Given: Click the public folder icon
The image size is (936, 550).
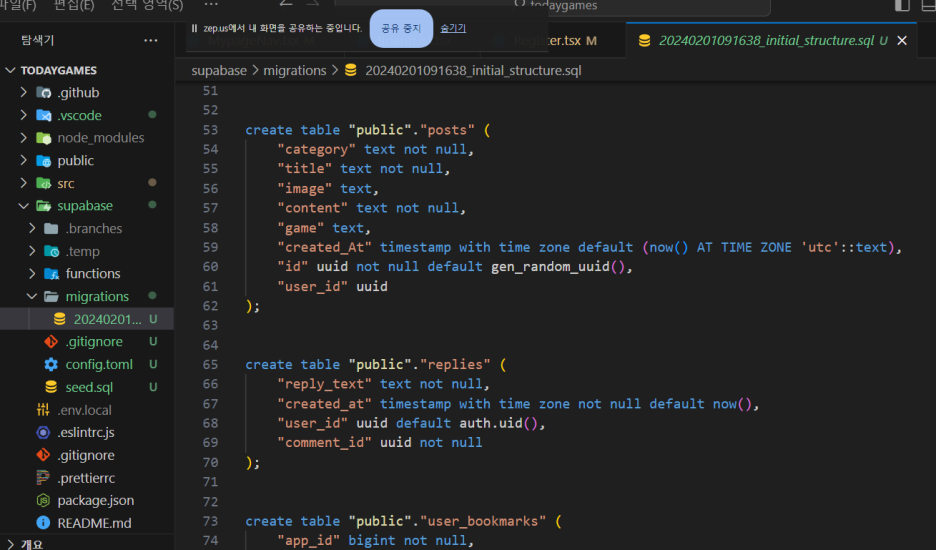Looking at the screenshot, I should 44,161.
